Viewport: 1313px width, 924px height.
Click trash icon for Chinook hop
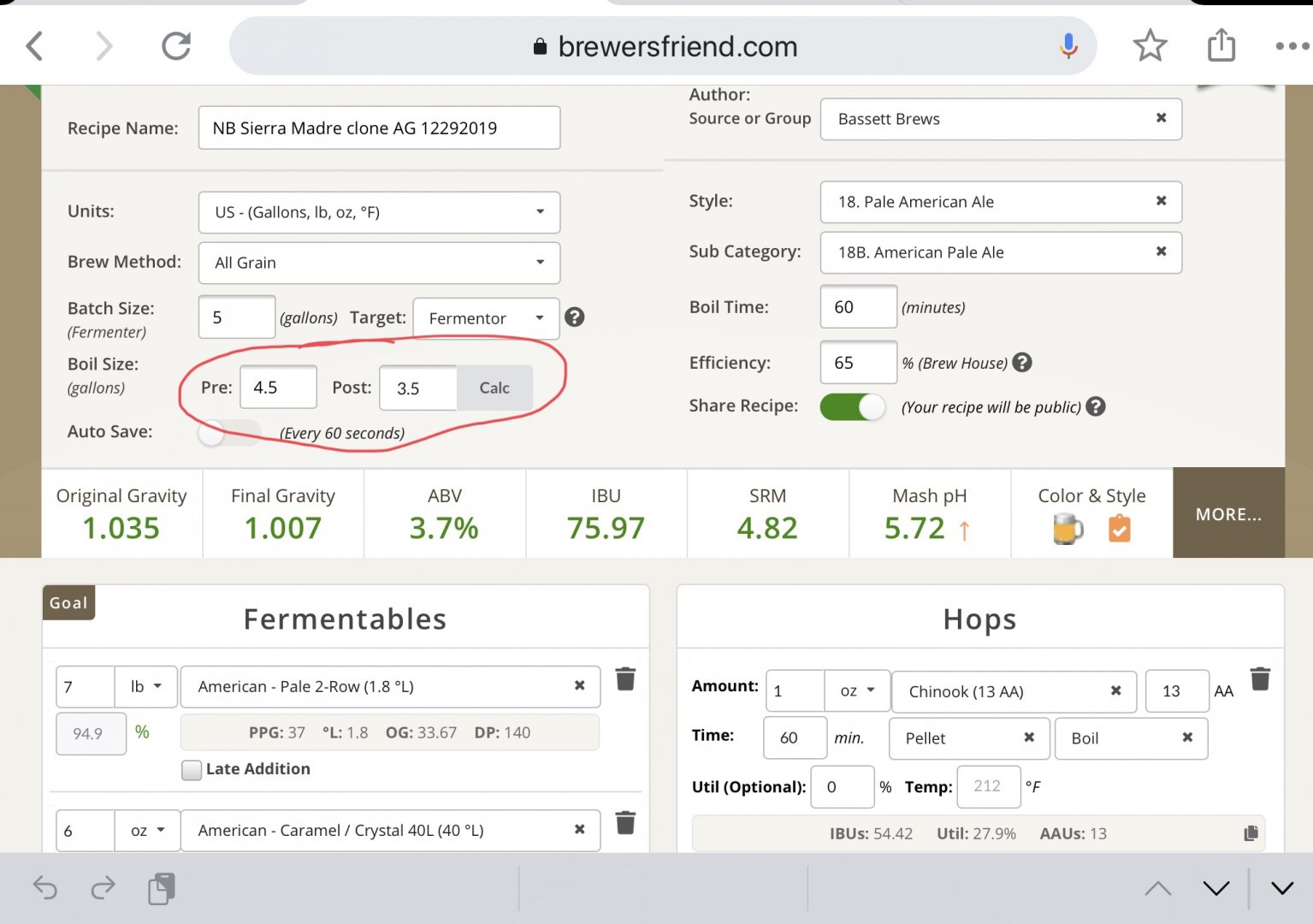(1260, 679)
